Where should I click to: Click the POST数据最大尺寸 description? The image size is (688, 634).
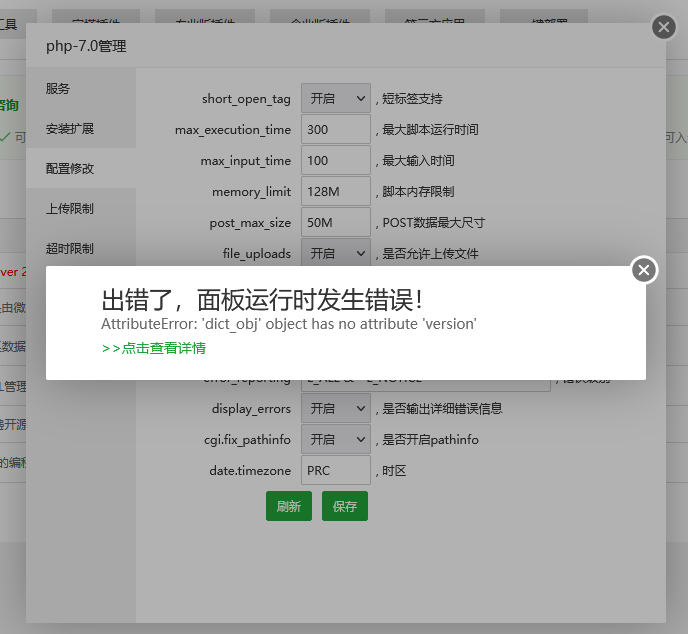pyautogui.click(x=434, y=222)
